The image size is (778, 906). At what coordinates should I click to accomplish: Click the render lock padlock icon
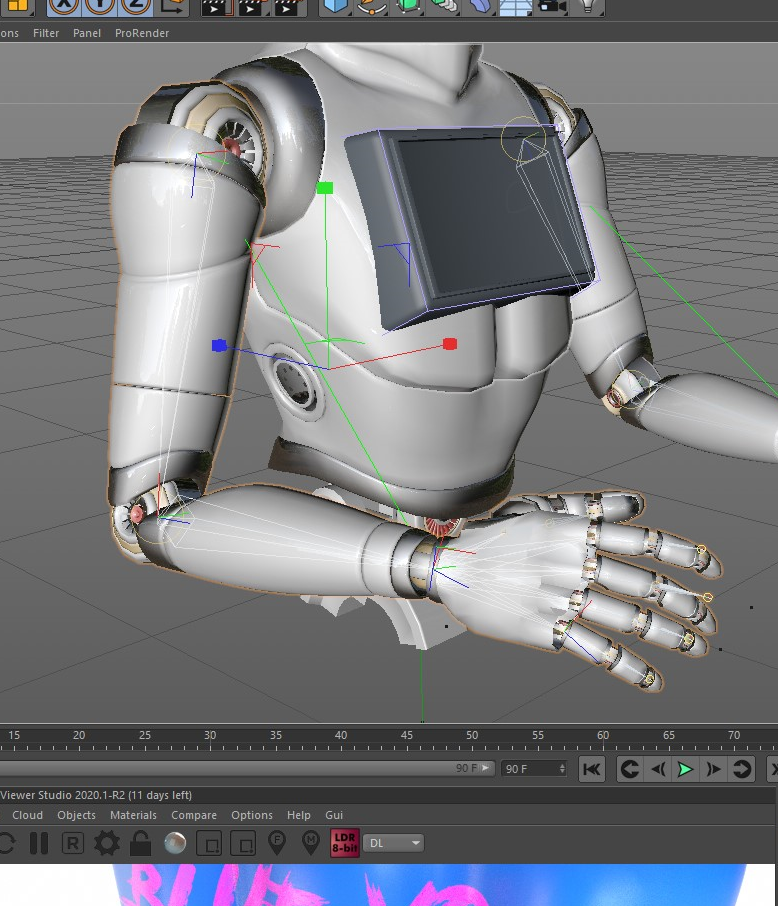[140, 843]
